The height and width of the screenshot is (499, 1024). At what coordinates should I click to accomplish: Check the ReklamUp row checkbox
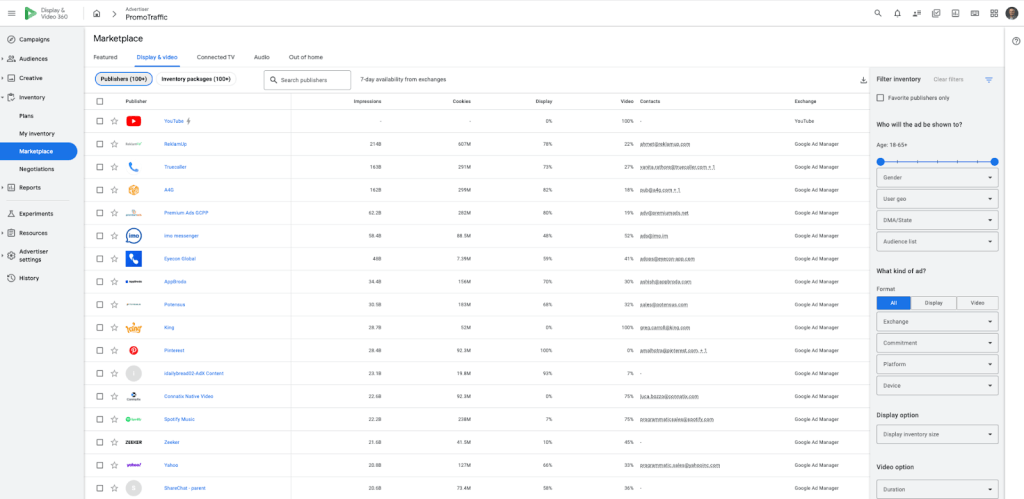(99, 144)
